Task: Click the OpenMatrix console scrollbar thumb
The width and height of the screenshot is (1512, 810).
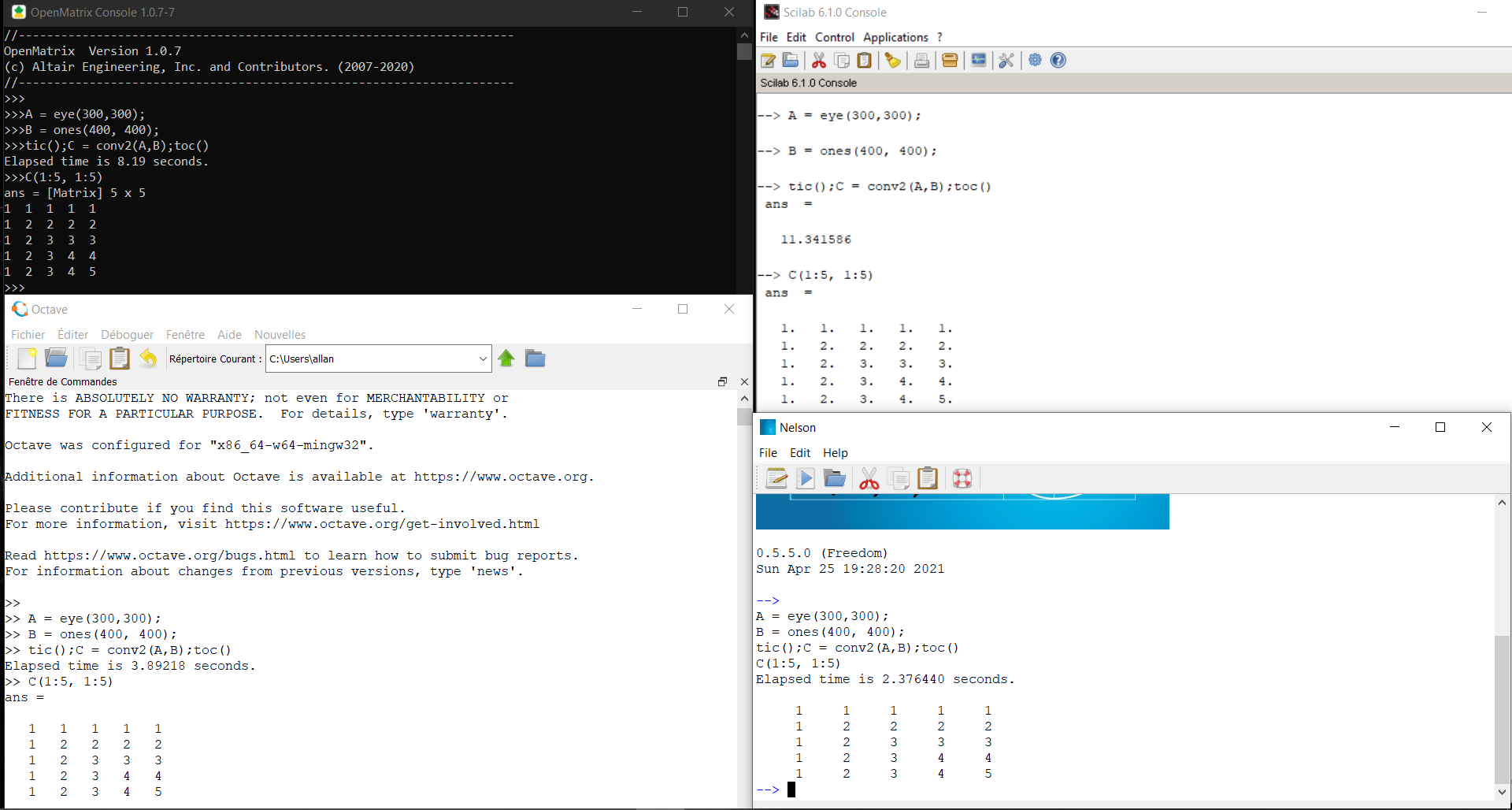Action: 744,51
